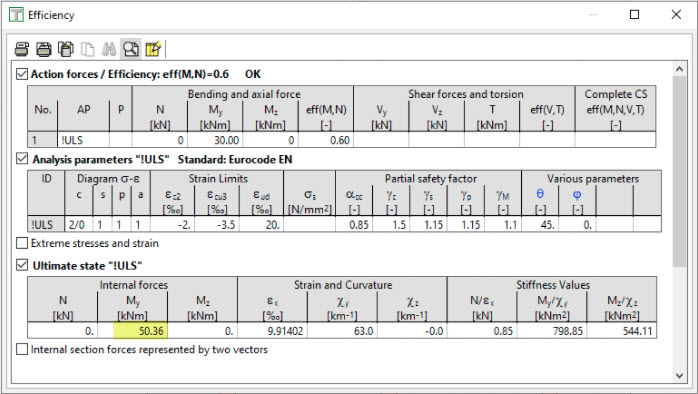Image resolution: width=698 pixels, height=394 pixels.
Task: Click the Diagram σ-ε header
Action: 108,179
